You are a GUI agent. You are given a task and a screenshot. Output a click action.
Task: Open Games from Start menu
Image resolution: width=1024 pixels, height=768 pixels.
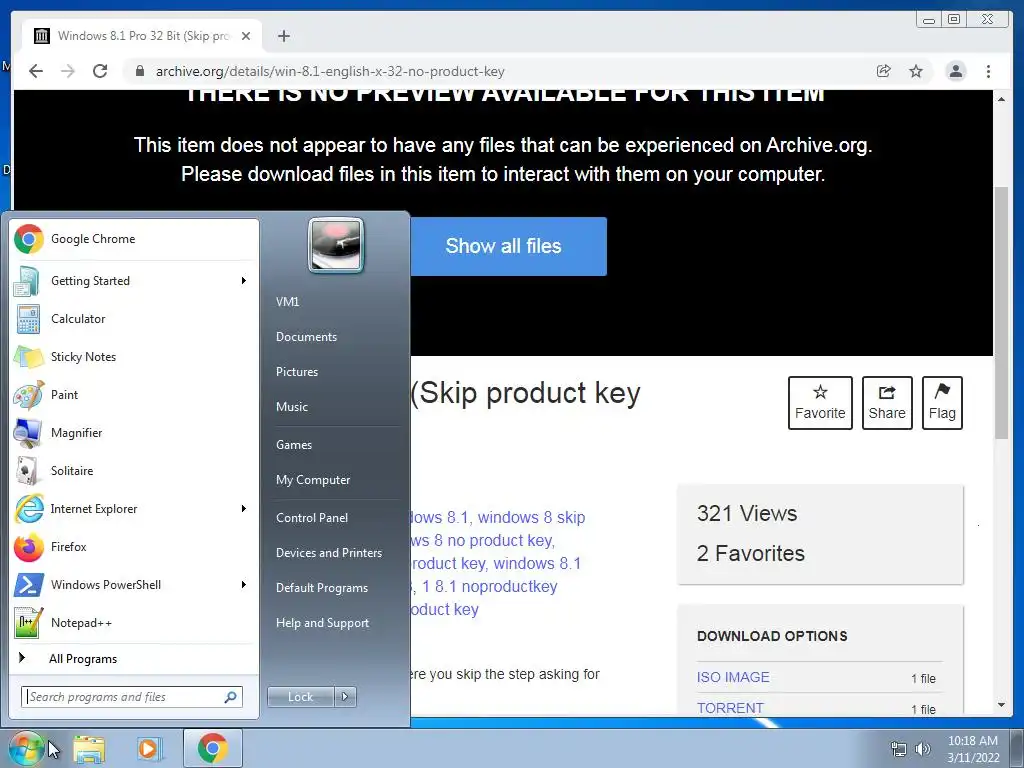tap(294, 445)
